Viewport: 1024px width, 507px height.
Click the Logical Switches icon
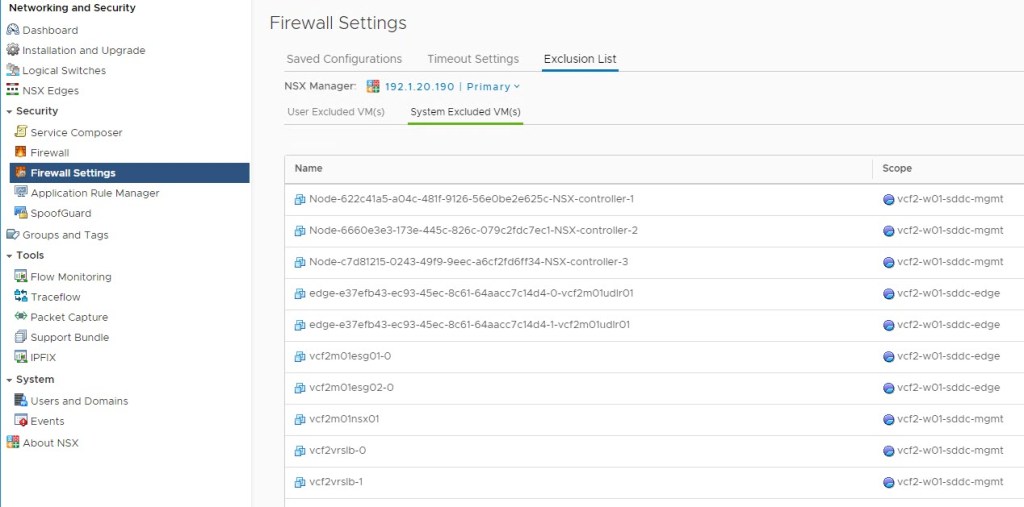(13, 70)
